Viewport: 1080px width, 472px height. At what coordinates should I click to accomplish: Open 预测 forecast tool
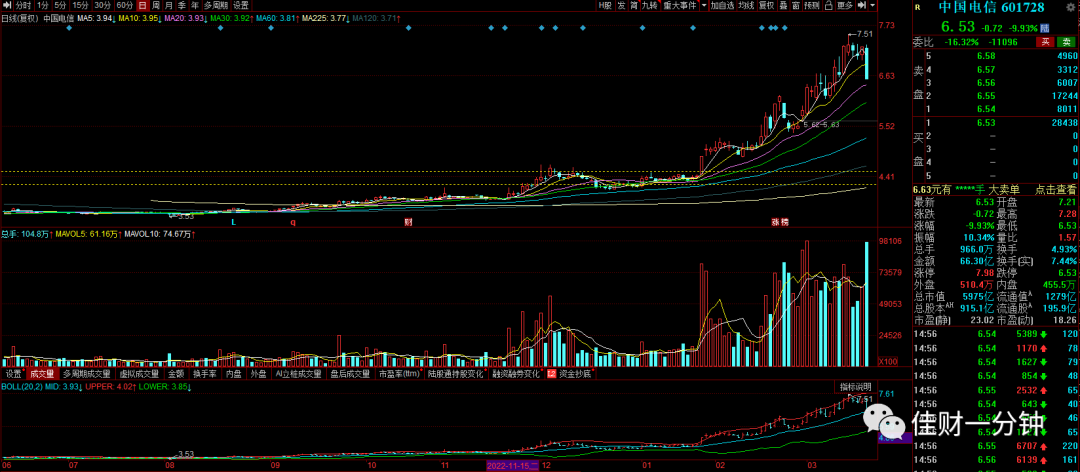812,5
